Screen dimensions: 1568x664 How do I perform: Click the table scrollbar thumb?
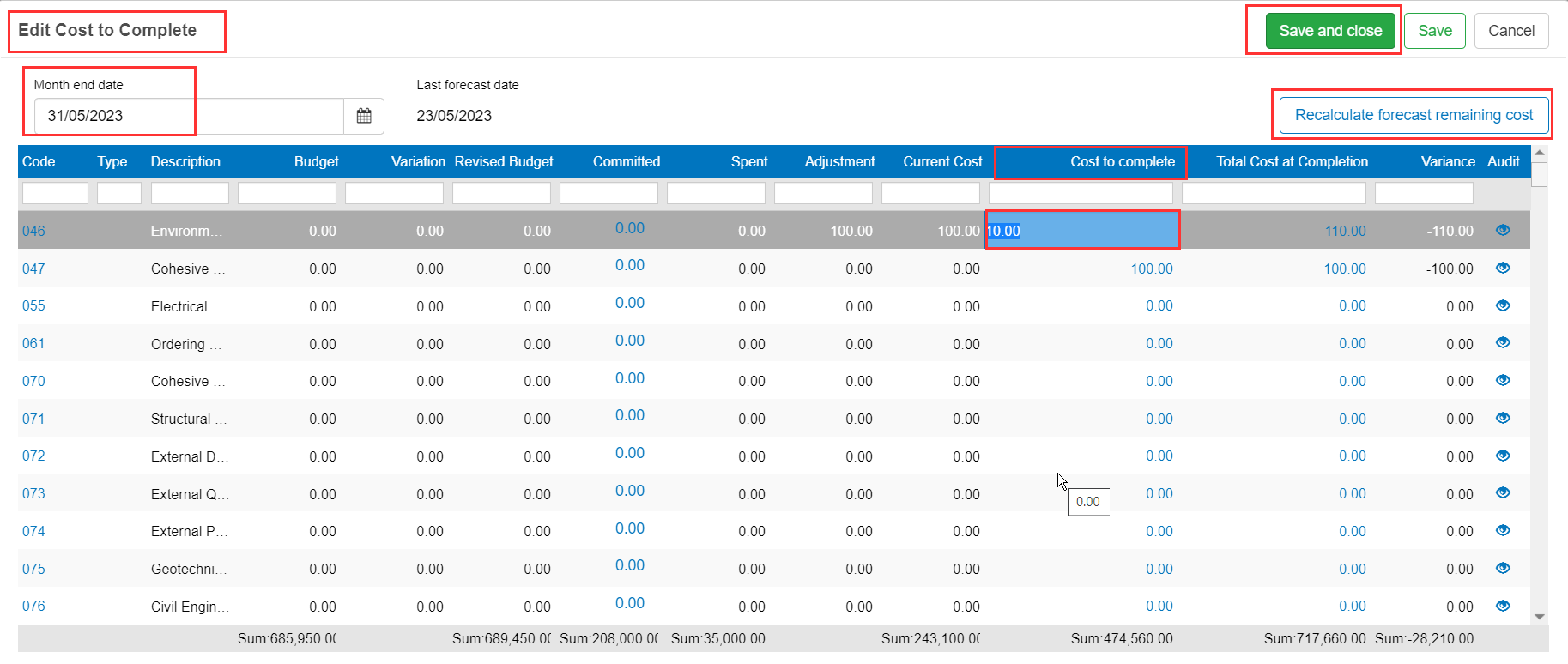click(1540, 174)
